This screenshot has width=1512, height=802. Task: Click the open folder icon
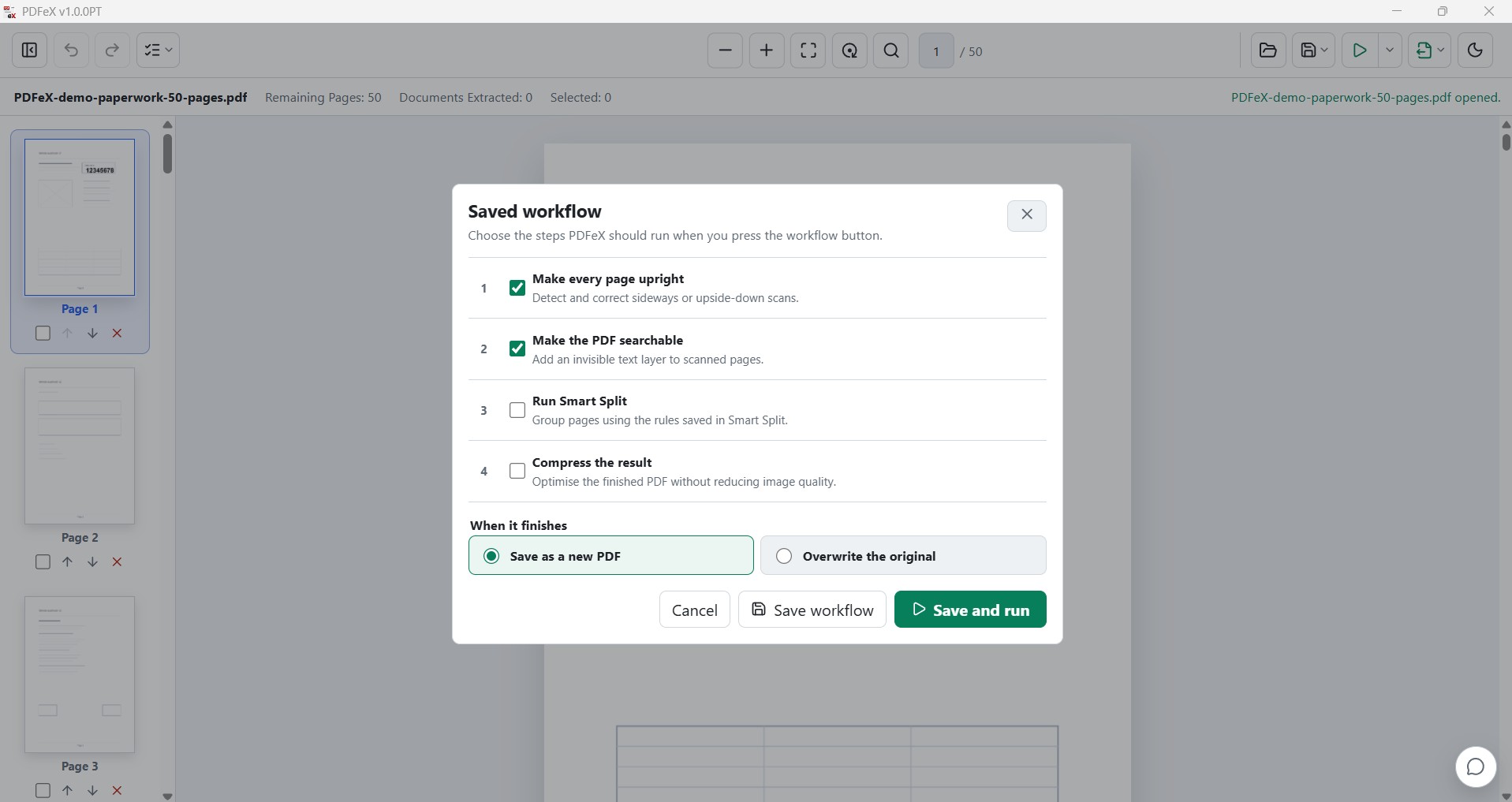(1268, 50)
